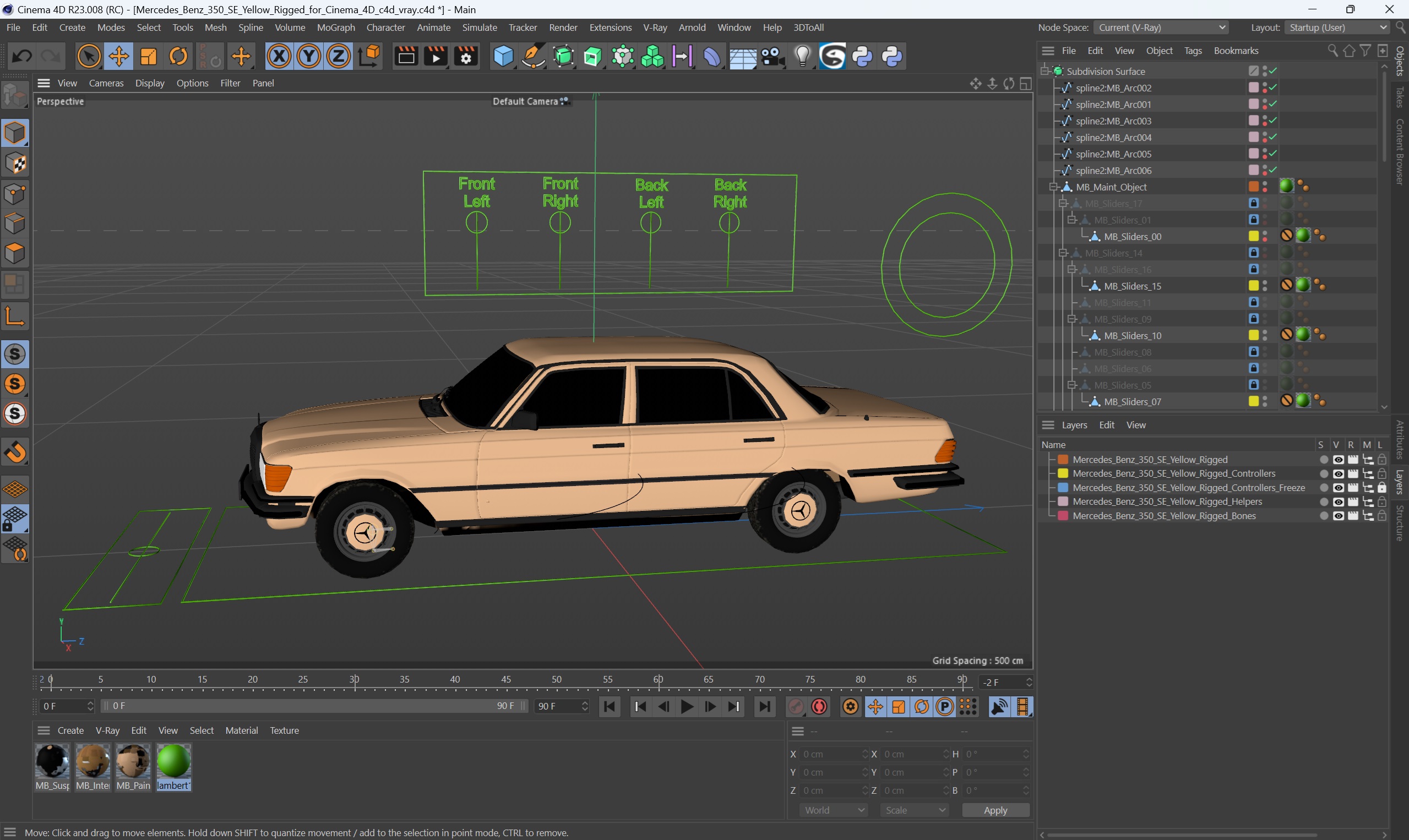The image size is (1409, 840).
Task: Switch to Points mode
Action: tap(15, 194)
